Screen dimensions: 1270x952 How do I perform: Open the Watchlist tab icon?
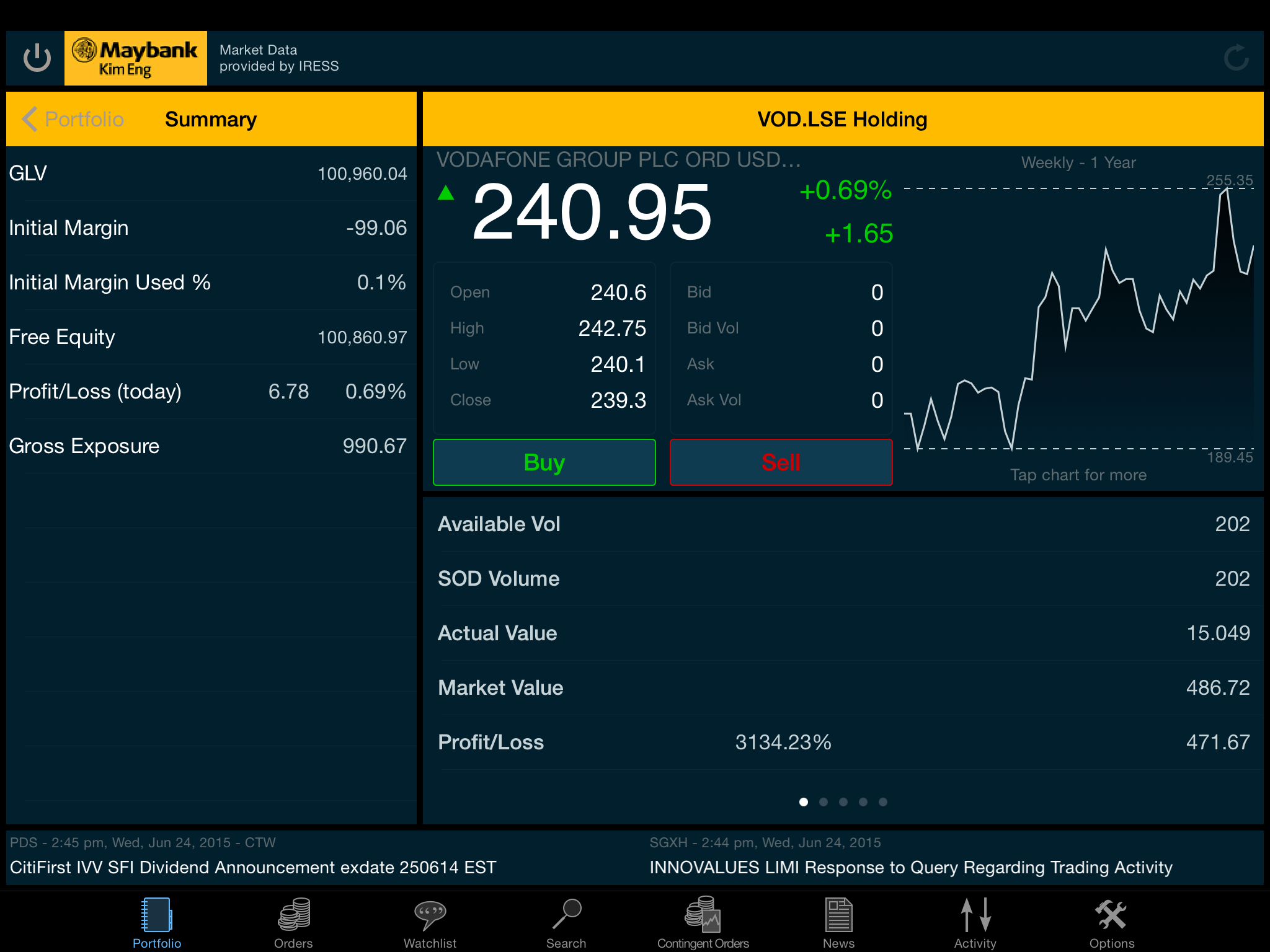click(x=430, y=915)
